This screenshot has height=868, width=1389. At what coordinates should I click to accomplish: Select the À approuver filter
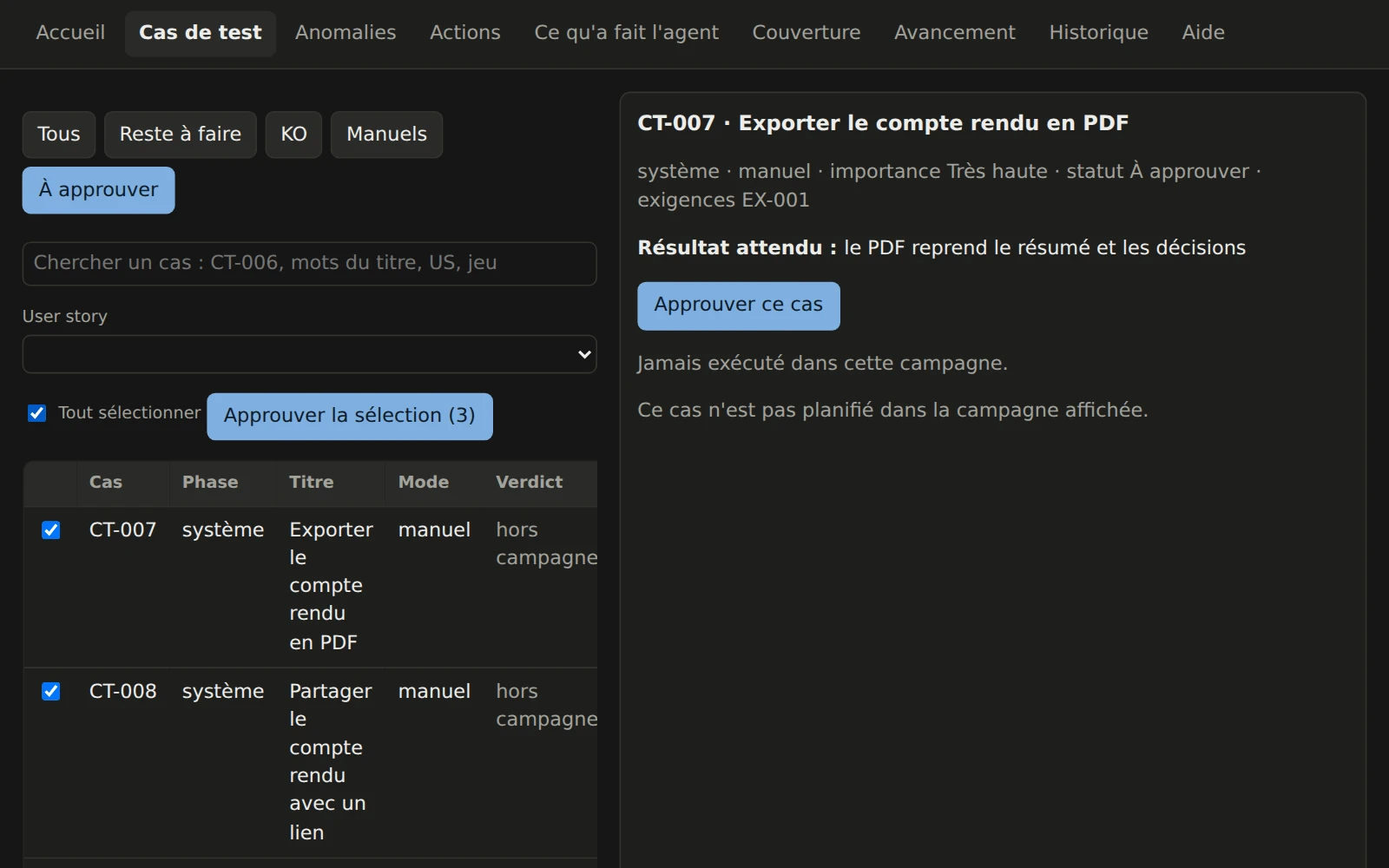point(98,190)
